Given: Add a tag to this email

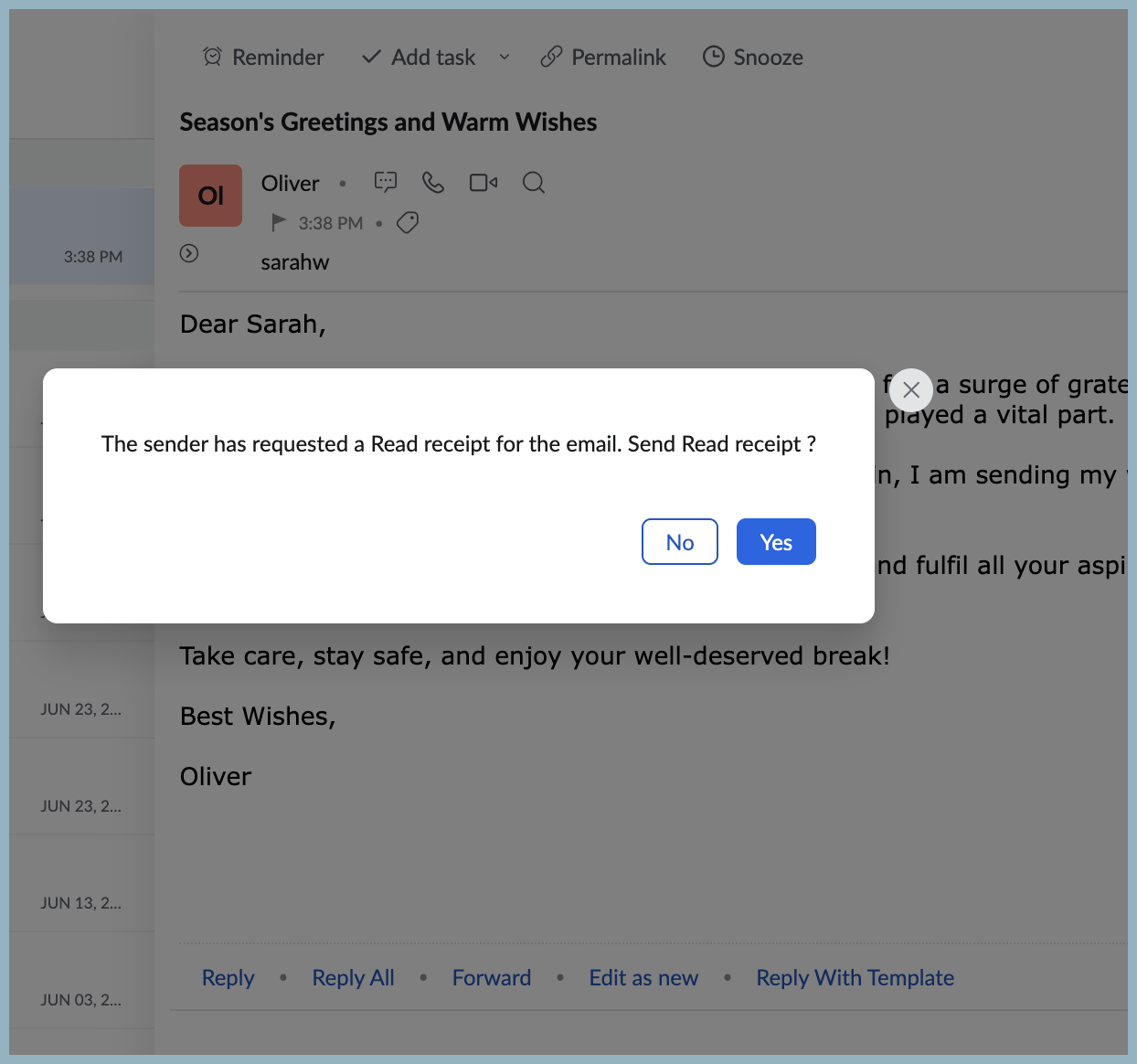Looking at the screenshot, I should click(x=408, y=222).
